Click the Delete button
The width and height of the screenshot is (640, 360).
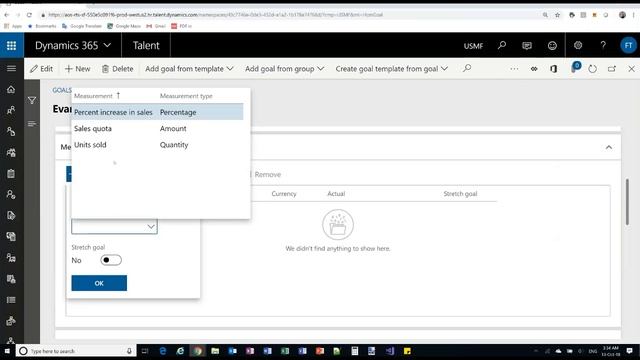click(x=118, y=69)
